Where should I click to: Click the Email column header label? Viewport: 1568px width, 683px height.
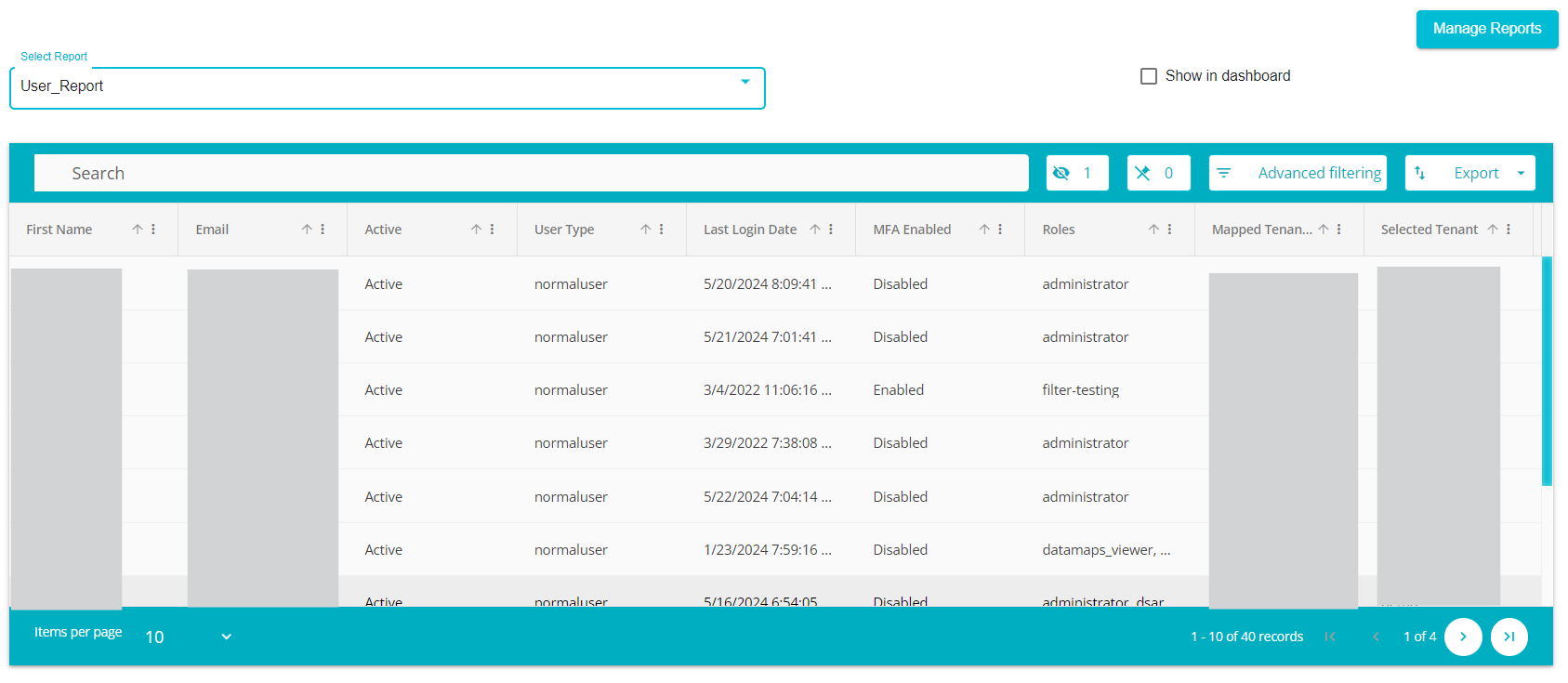coord(212,230)
